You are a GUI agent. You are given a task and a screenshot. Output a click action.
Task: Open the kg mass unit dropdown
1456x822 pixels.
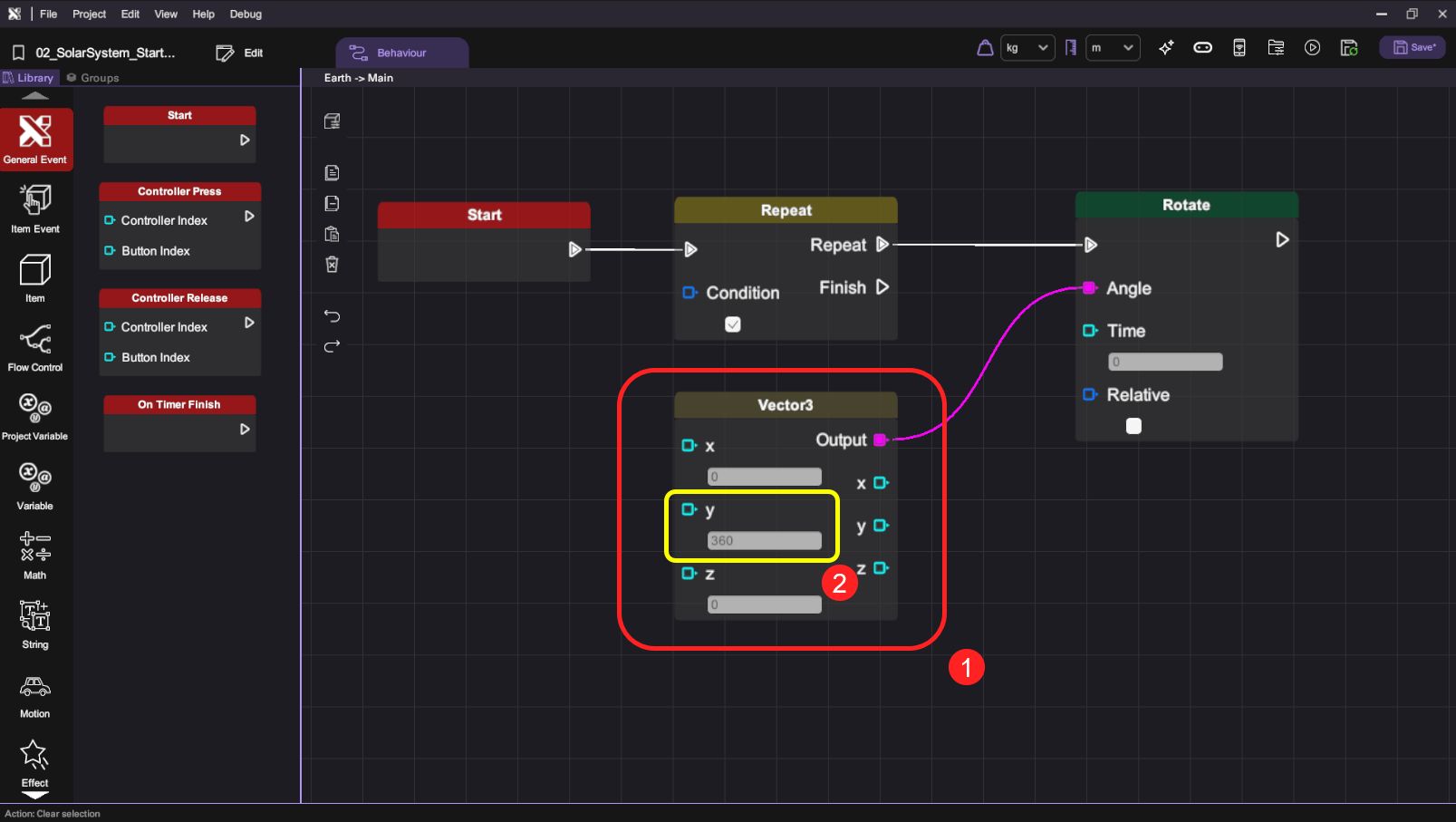(x=1027, y=48)
